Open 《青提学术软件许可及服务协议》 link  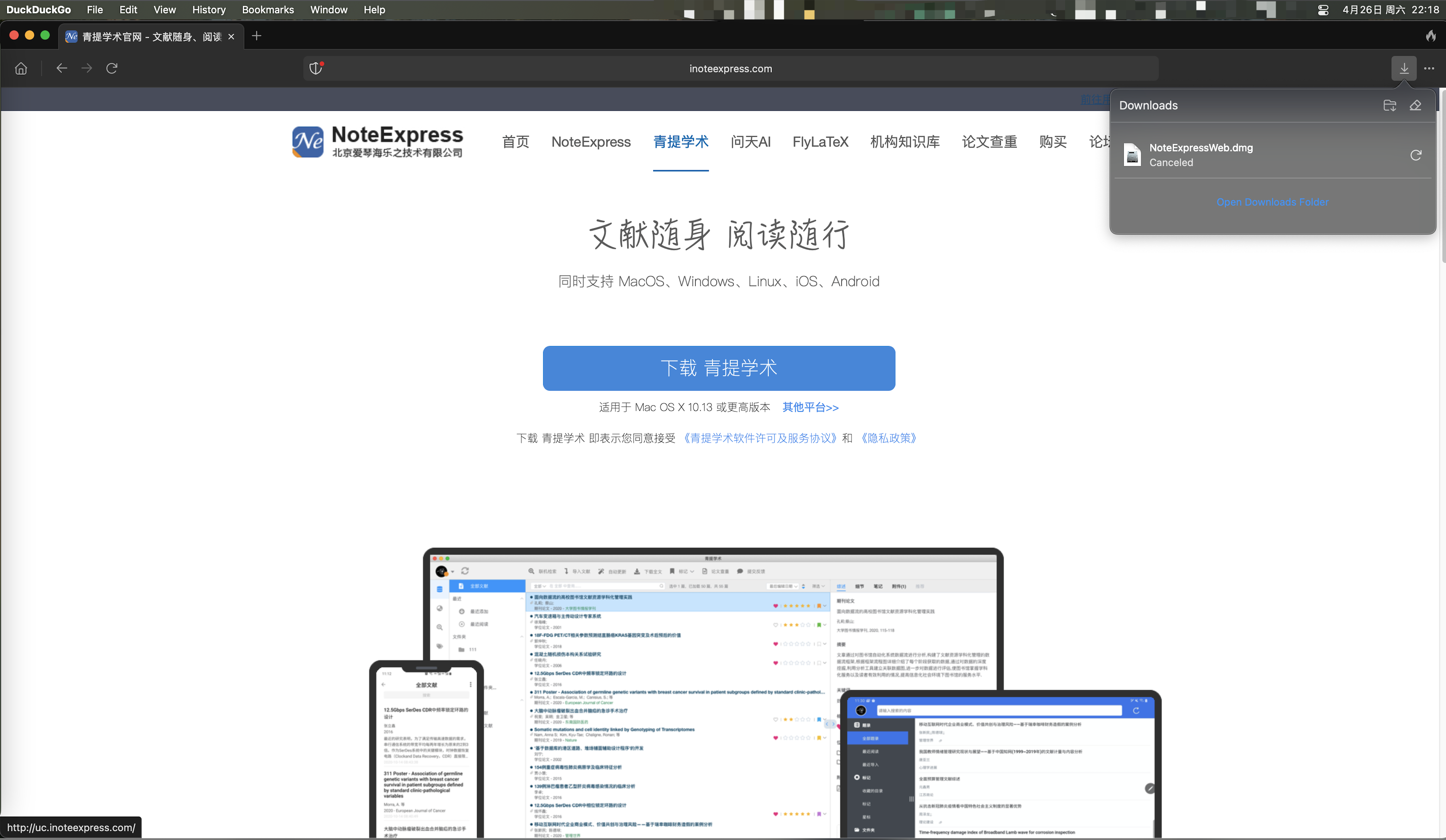[x=760, y=438]
